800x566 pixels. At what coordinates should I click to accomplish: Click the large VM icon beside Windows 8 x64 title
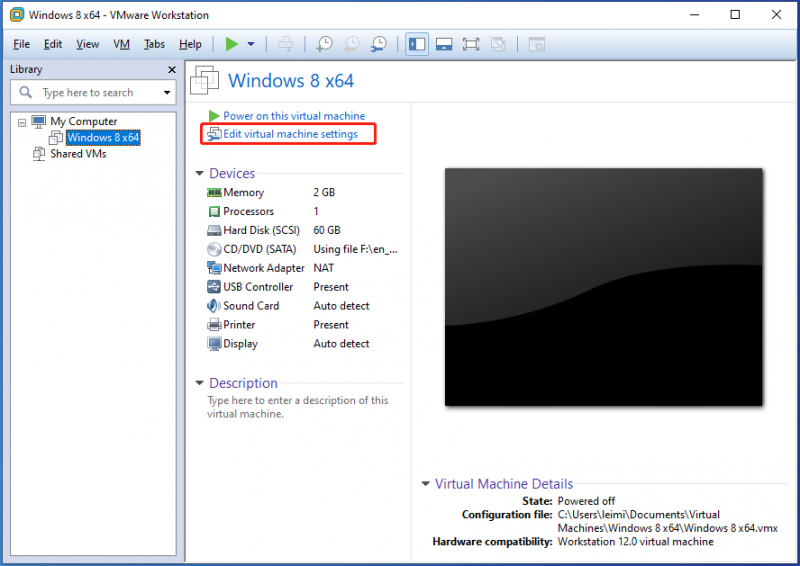205,80
